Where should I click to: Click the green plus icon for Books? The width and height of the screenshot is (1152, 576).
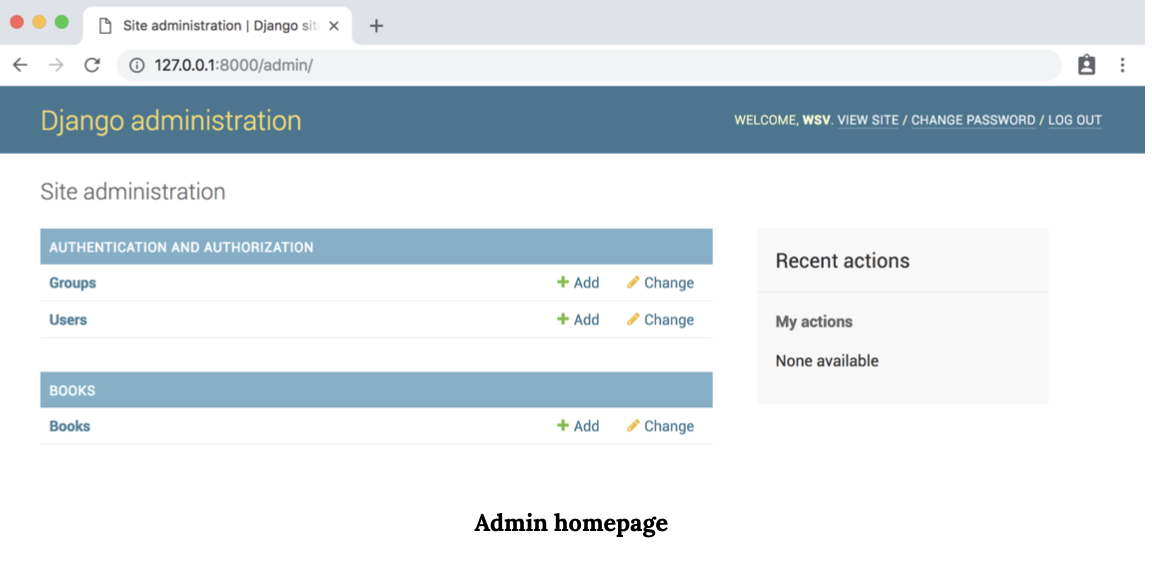pyautogui.click(x=563, y=425)
